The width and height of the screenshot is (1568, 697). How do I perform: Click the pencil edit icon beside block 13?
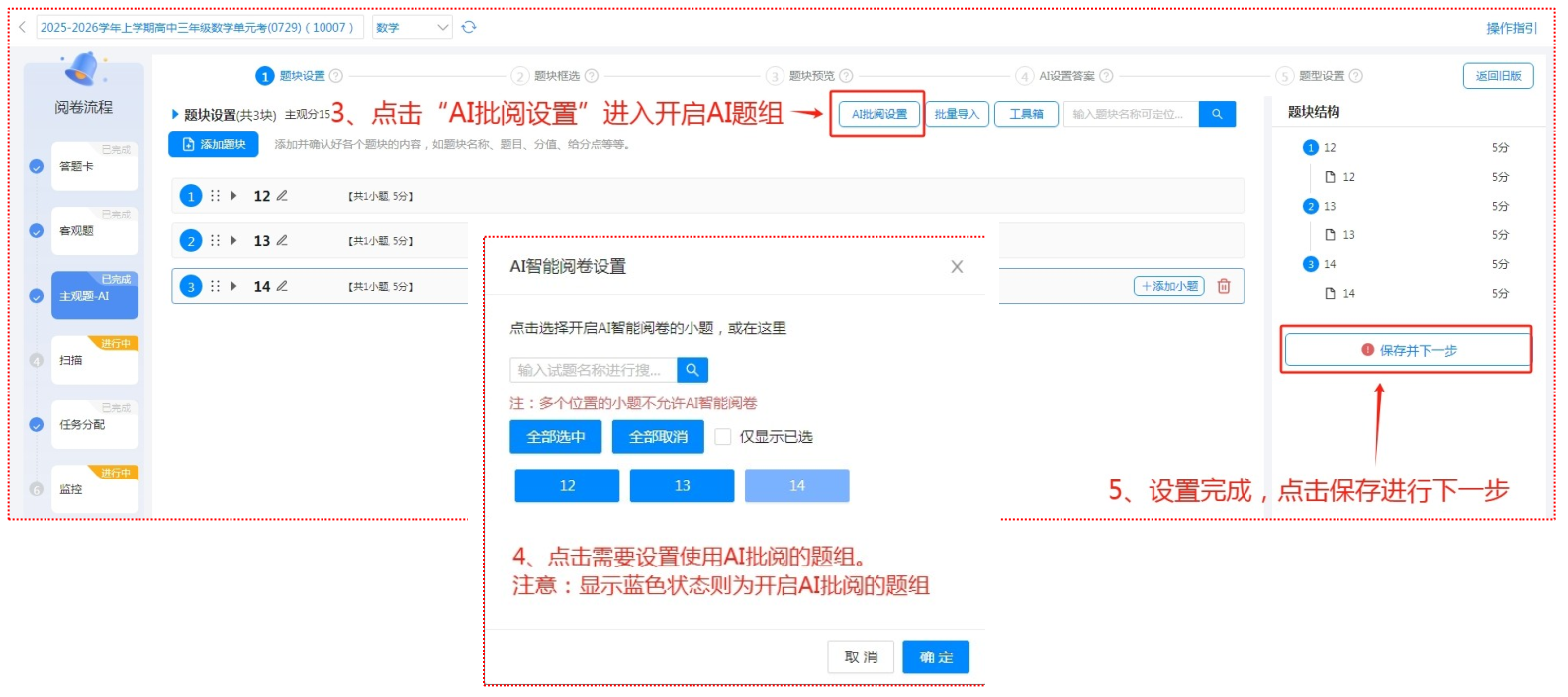pos(282,240)
